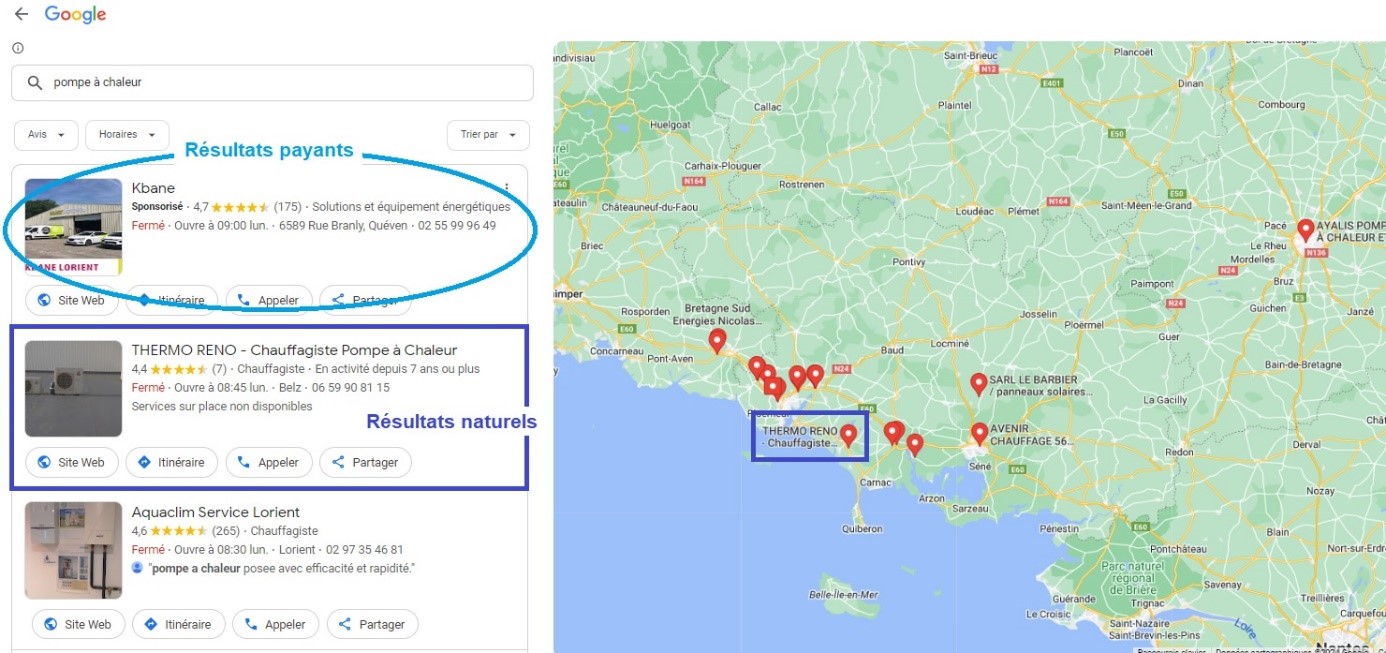Click the Dinan label on the map
The width and height of the screenshot is (1386, 653).
tap(1190, 84)
